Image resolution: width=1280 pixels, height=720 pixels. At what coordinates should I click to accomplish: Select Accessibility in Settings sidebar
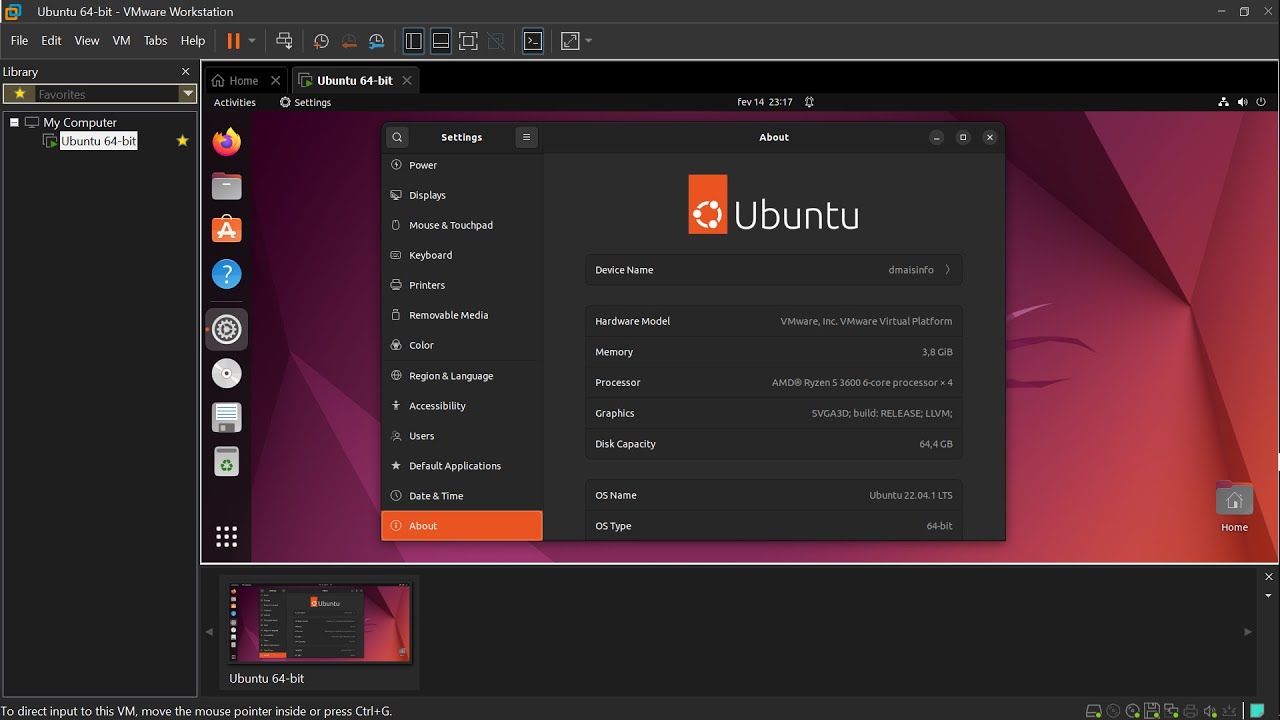point(462,406)
